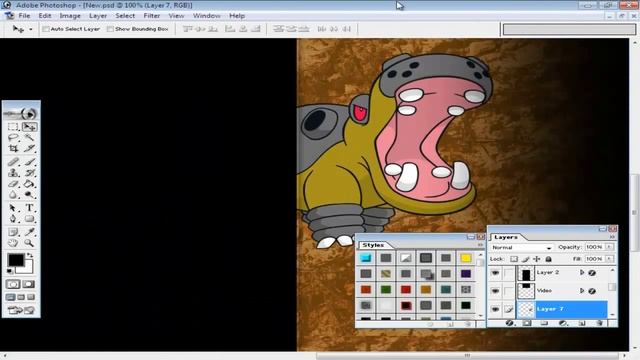Screen dimensions: 640x360
Task: Click the add layer style icon in Layers panel
Action: (509, 323)
